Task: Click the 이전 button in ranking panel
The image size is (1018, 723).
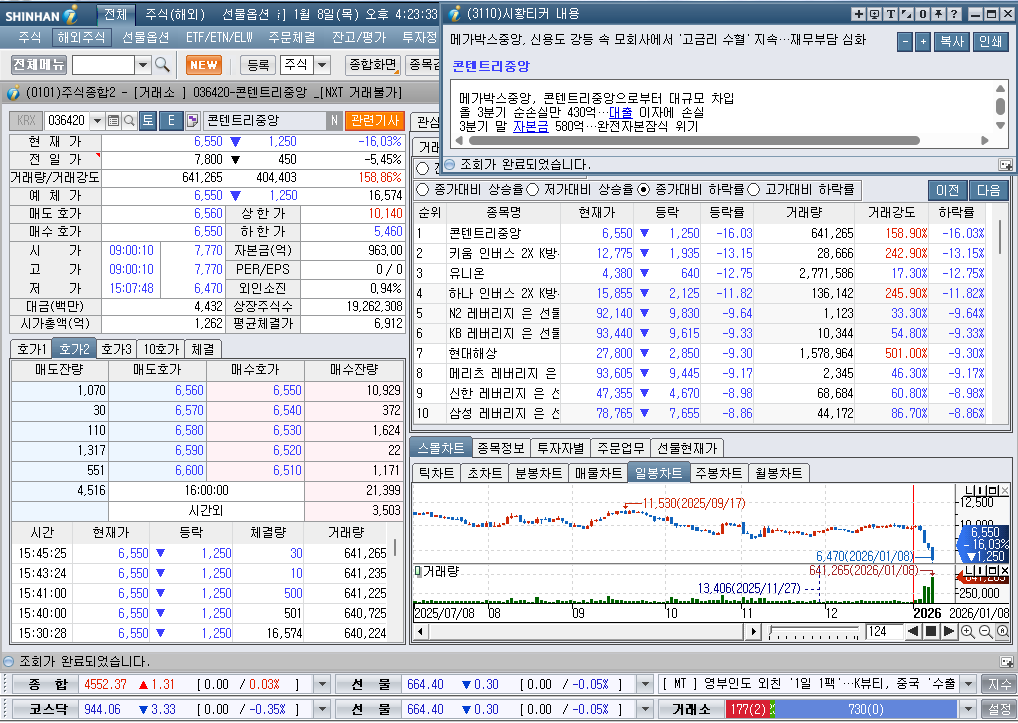Action: point(947,190)
